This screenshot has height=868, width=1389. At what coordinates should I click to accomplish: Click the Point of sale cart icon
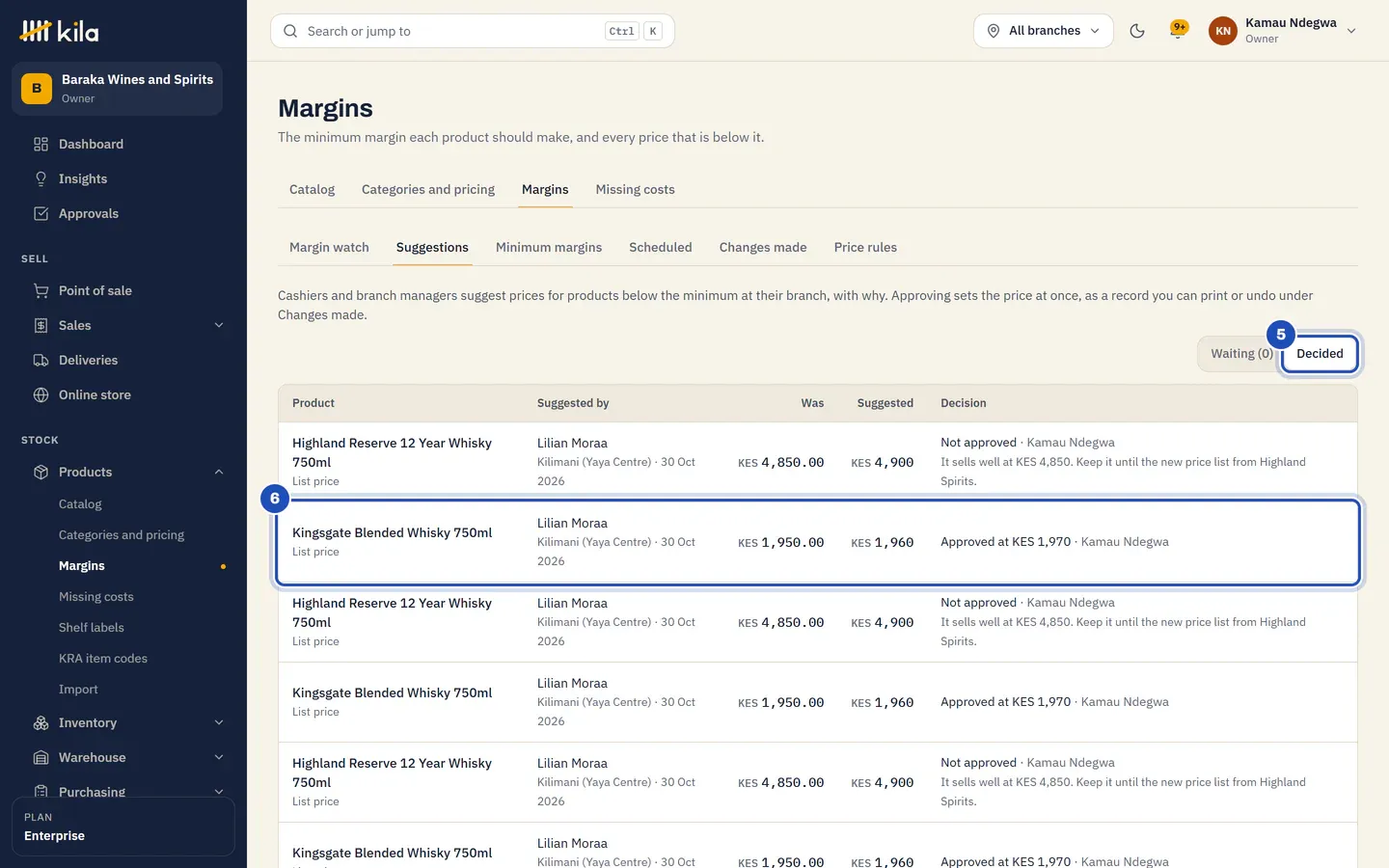coord(41,291)
